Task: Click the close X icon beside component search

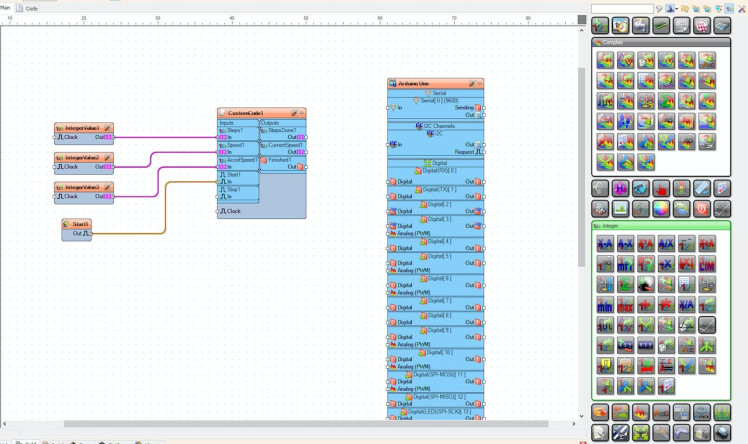Action: click(740, 9)
